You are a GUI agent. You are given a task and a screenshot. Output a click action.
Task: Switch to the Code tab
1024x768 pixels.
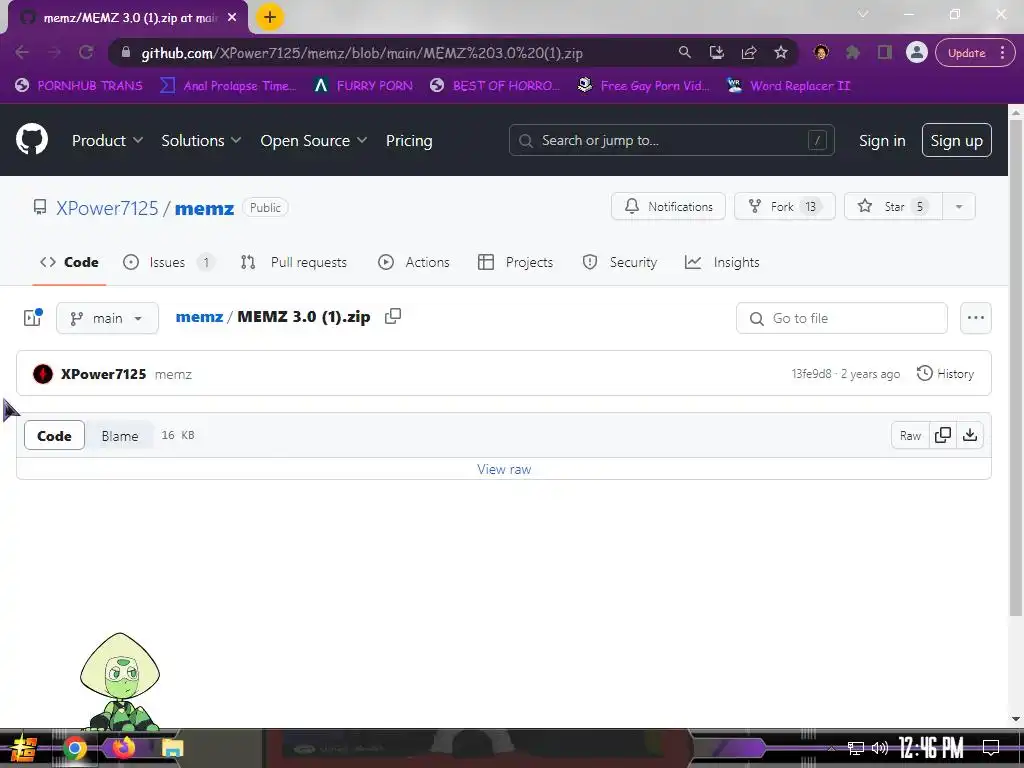(x=69, y=262)
